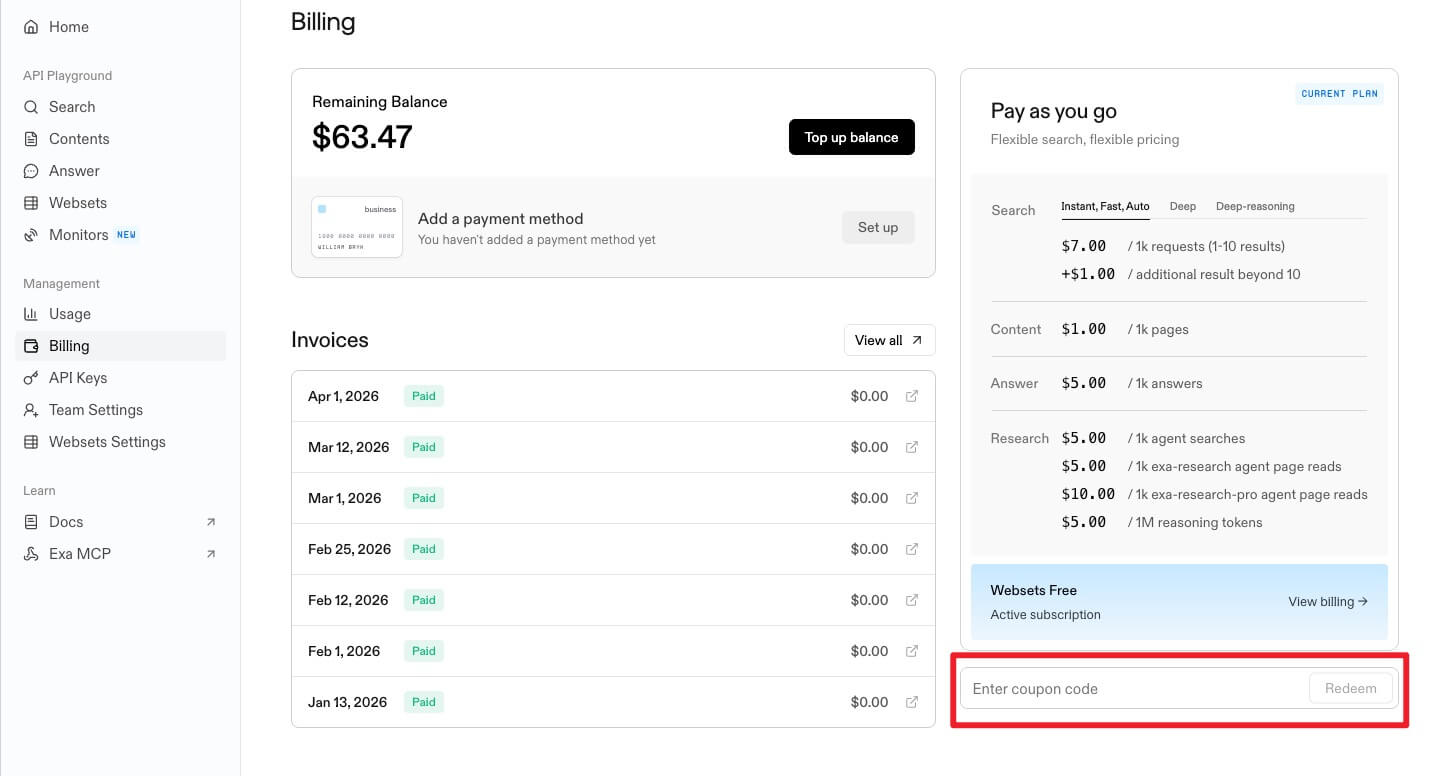Click the API Keys key icon

click(x=31, y=378)
